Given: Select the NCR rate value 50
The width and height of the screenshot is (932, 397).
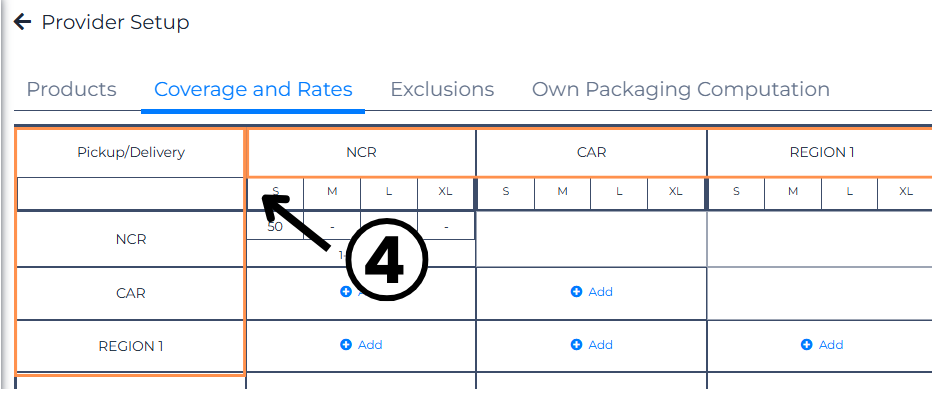Looking at the screenshot, I should (275, 226).
